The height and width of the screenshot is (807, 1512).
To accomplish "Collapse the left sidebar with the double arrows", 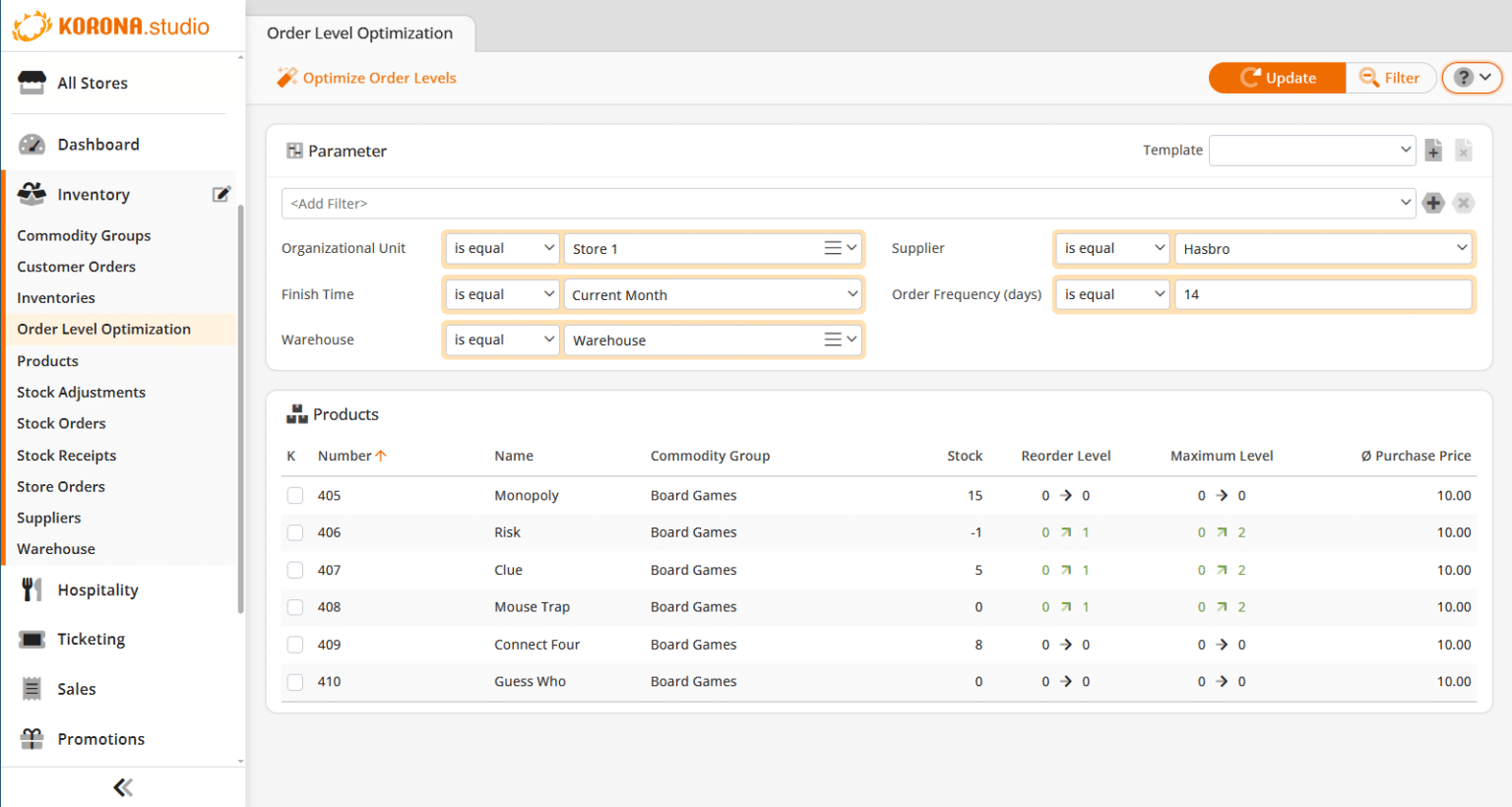I will tap(122, 786).
